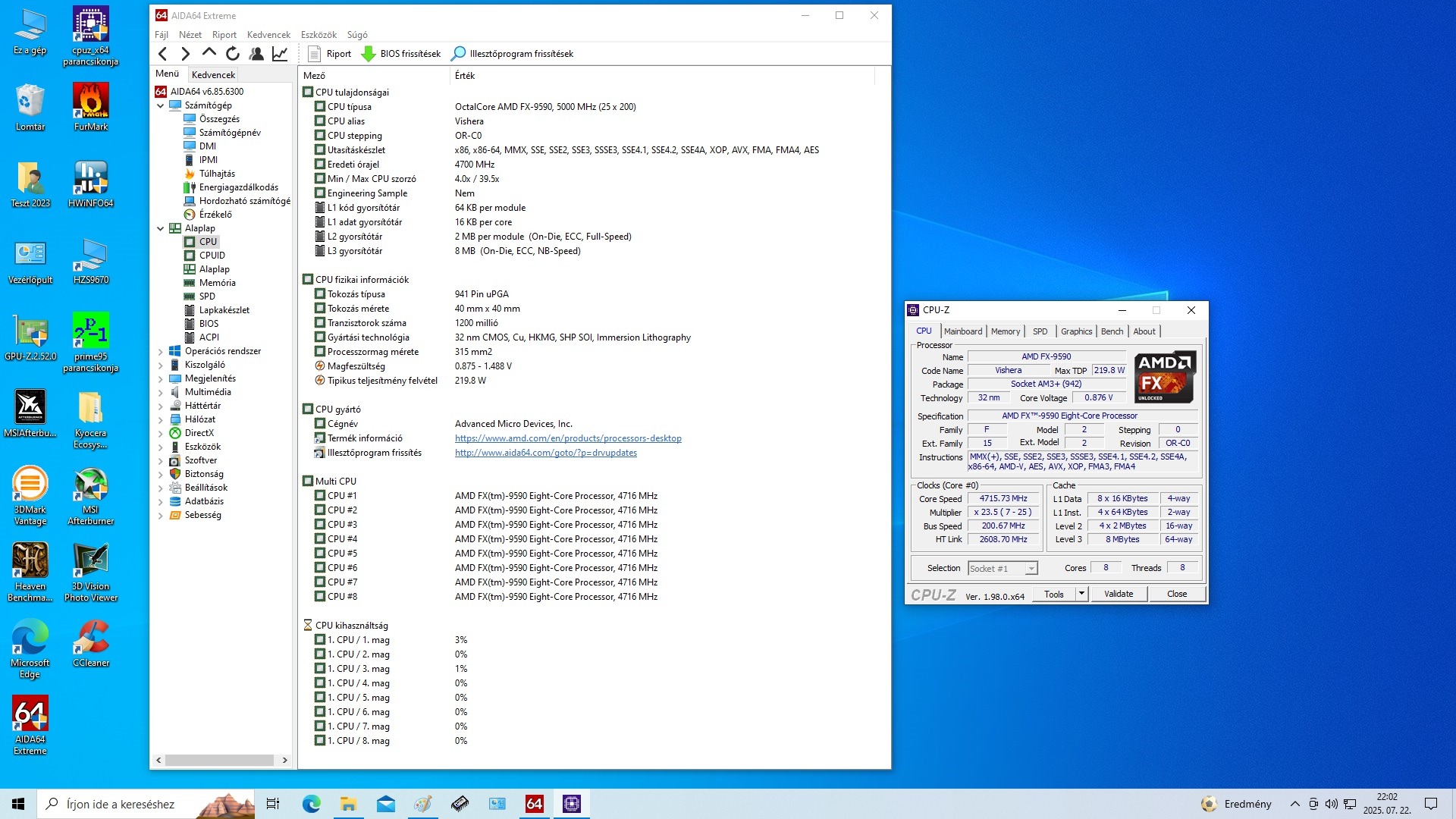This screenshot has height=819, width=1456.
Task: Click the tree panel horizontal scrollbar
Action: click(x=220, y=760)
